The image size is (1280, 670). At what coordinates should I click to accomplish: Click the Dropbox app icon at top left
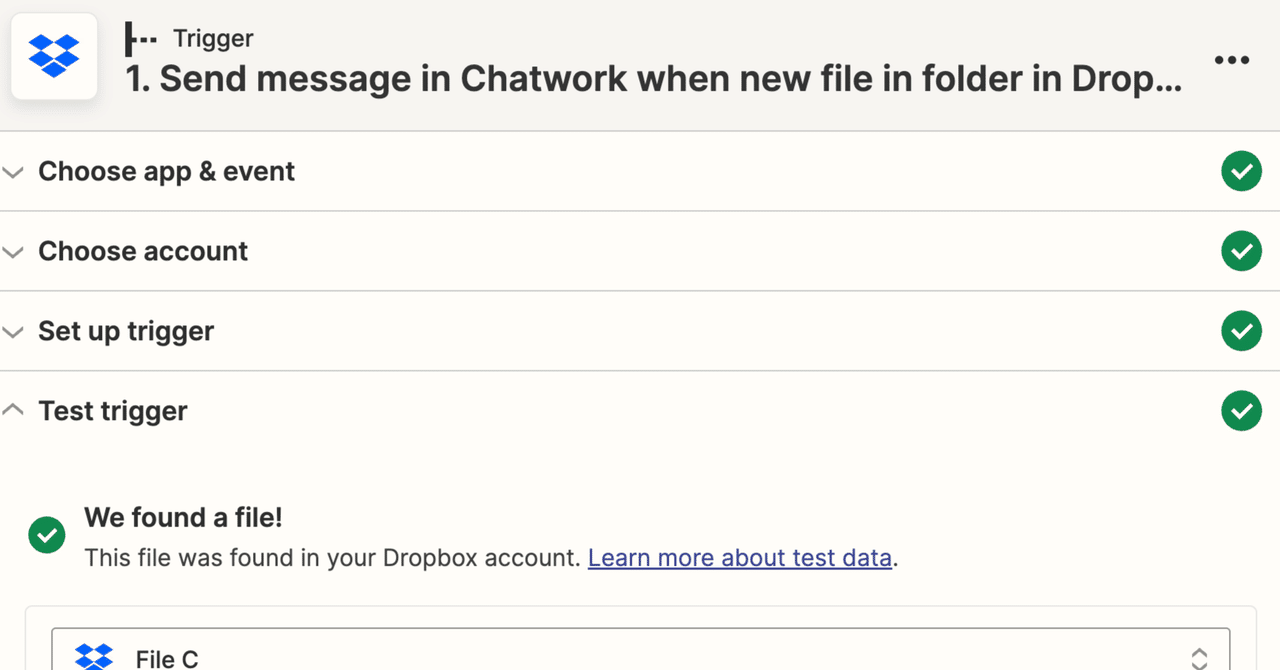53,57
